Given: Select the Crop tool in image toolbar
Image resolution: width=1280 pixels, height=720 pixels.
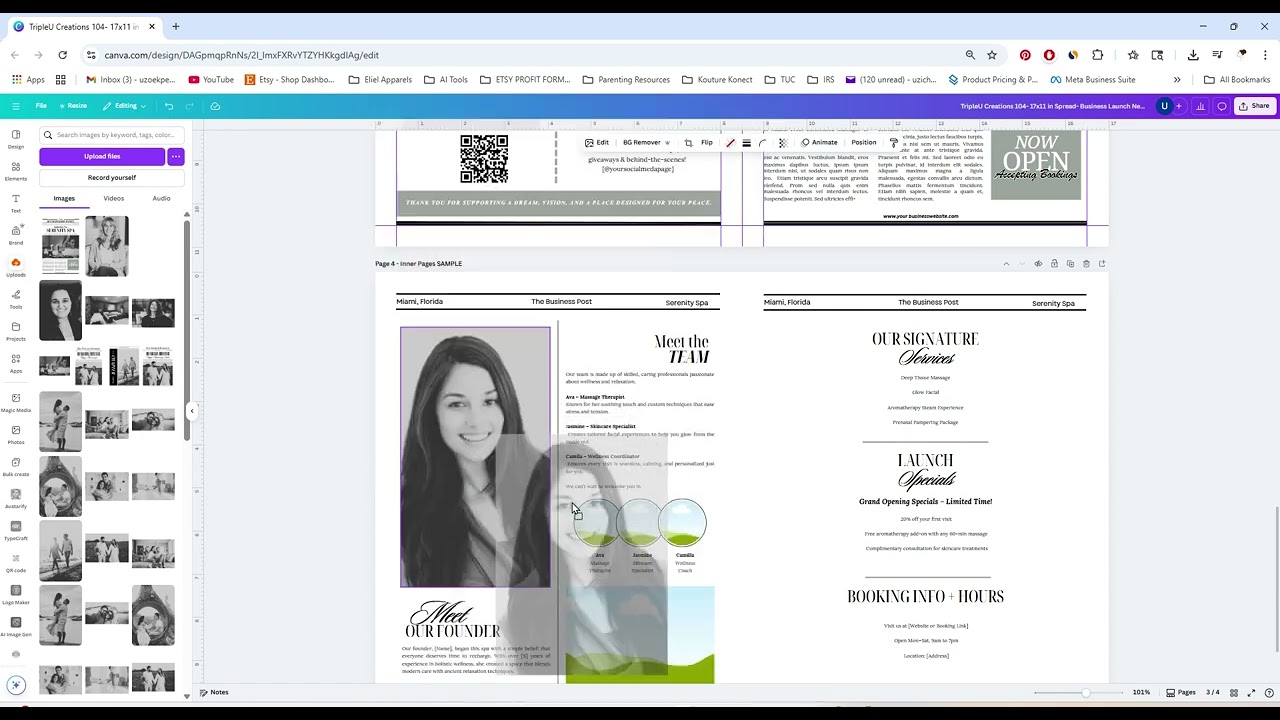Looking at the screenshot, I should coord(688,143).
